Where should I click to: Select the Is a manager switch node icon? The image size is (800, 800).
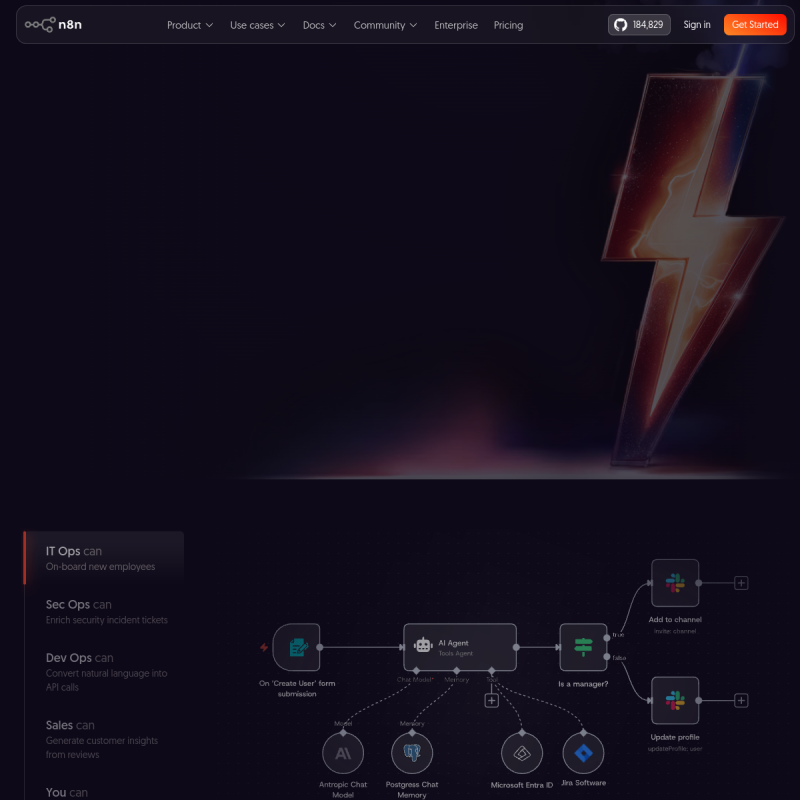(584, 646)
